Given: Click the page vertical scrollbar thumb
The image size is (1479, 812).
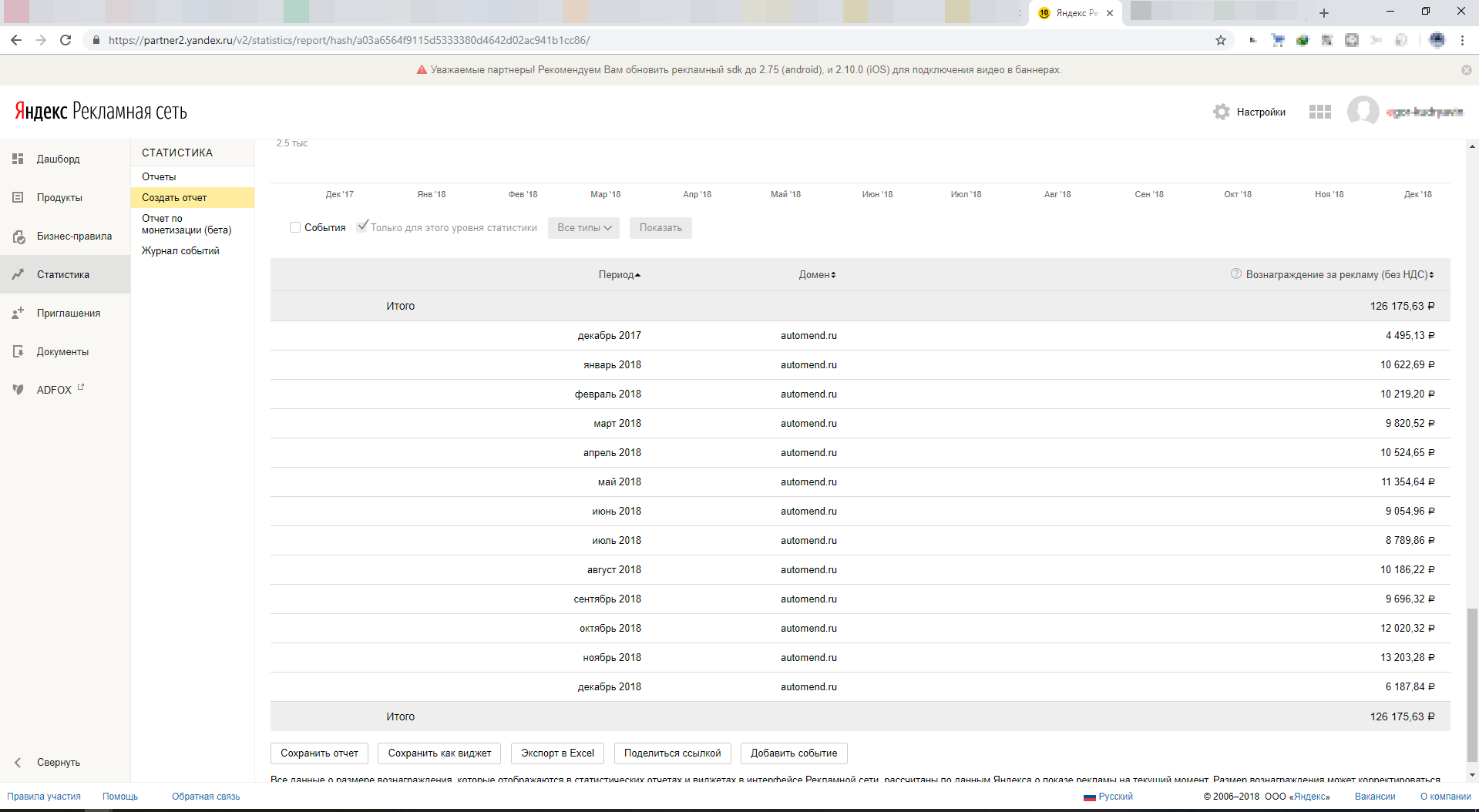Looking at the screenshot, I should pyautogui.click(x=1472, y=684).
